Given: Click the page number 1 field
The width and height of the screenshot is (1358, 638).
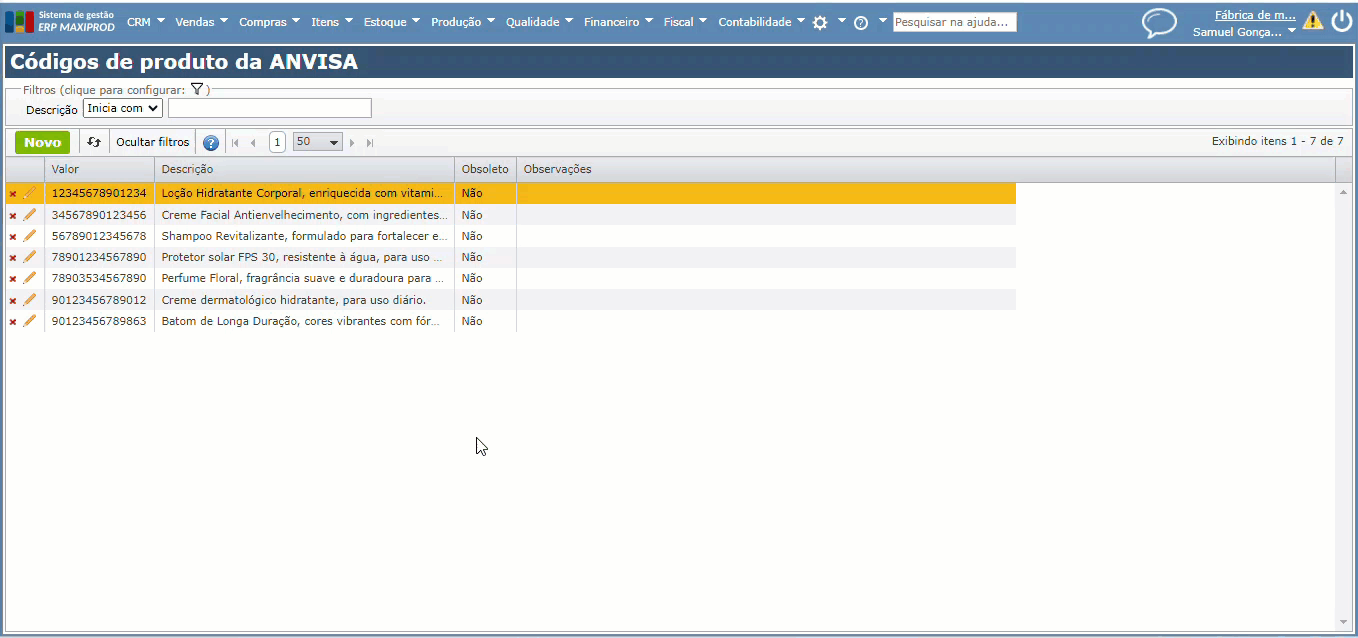Looking at the screenshot, I should click(277, 142).
